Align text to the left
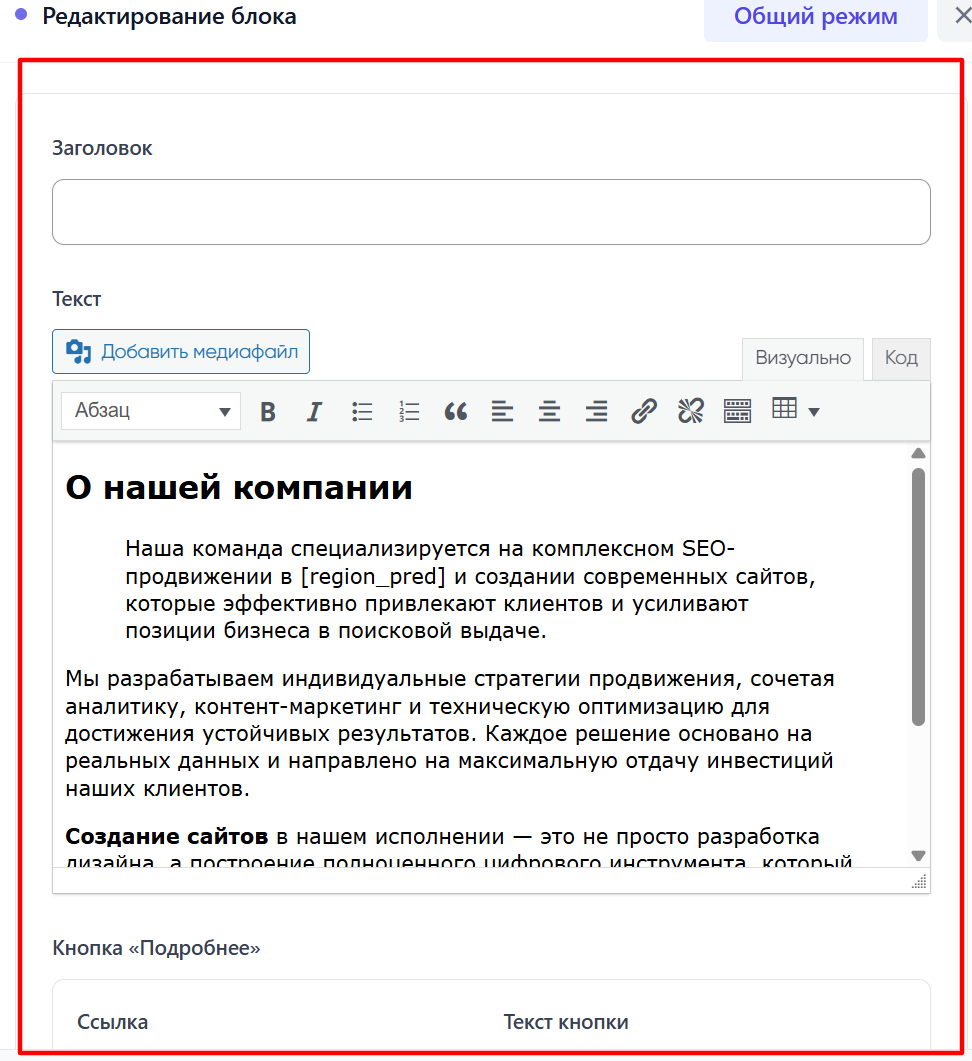This screenshot has height=1061, width=972. point(502,411)
